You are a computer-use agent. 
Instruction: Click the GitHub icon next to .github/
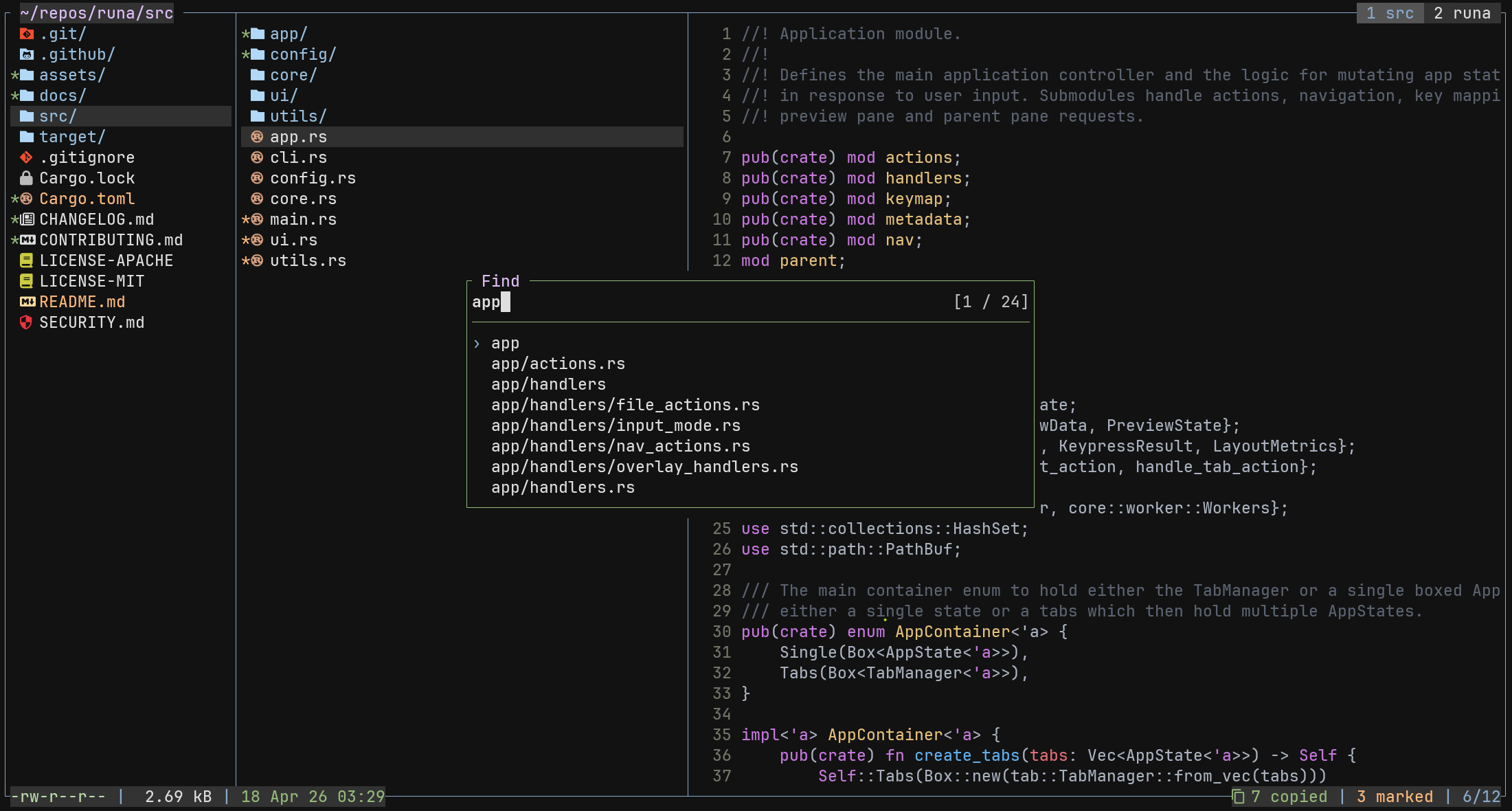pos(27,54)
